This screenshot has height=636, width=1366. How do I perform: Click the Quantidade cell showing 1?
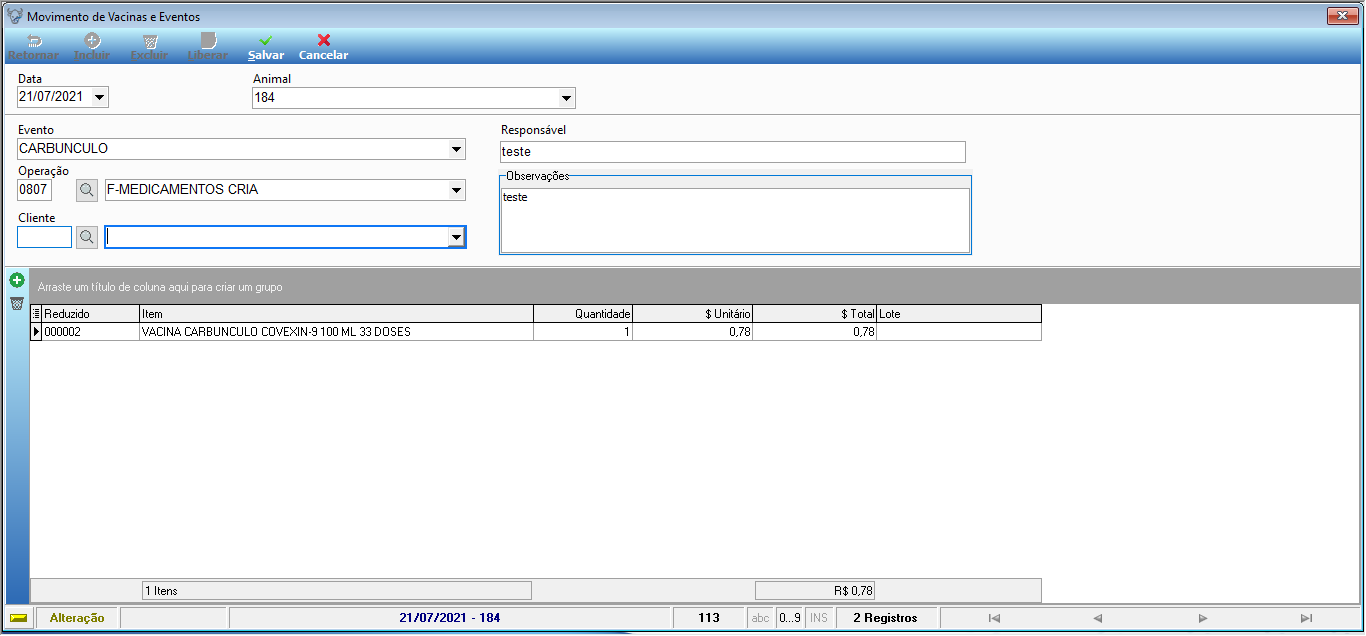583,332
